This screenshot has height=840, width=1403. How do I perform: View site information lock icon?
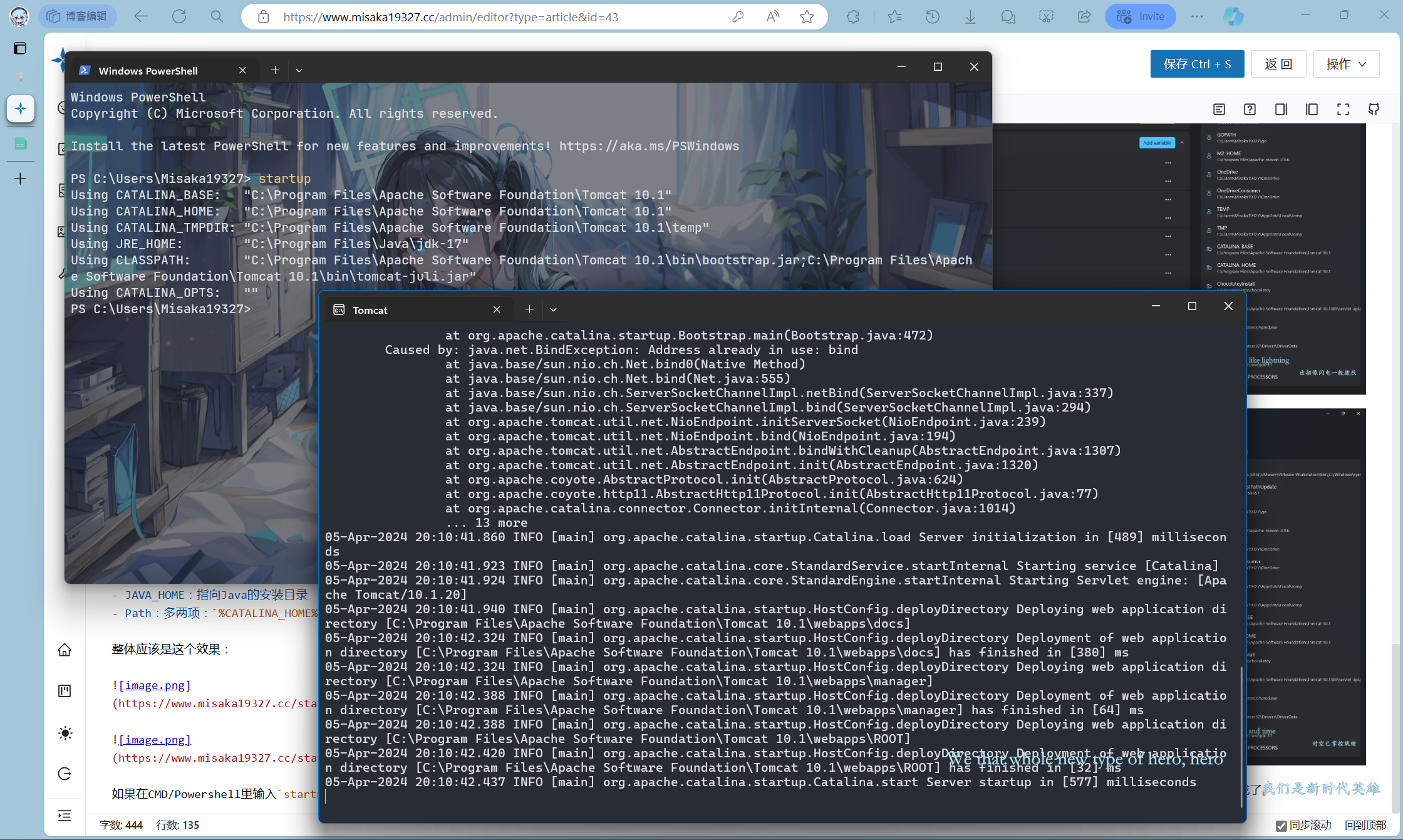pos(264,17)
